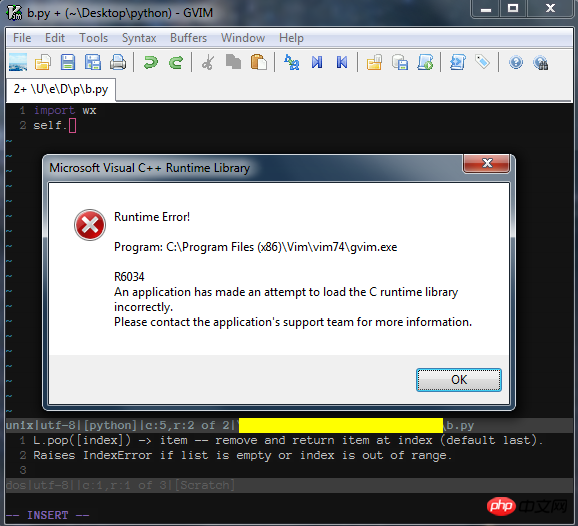Save all files from the toolbar

[x=93, y=62]
